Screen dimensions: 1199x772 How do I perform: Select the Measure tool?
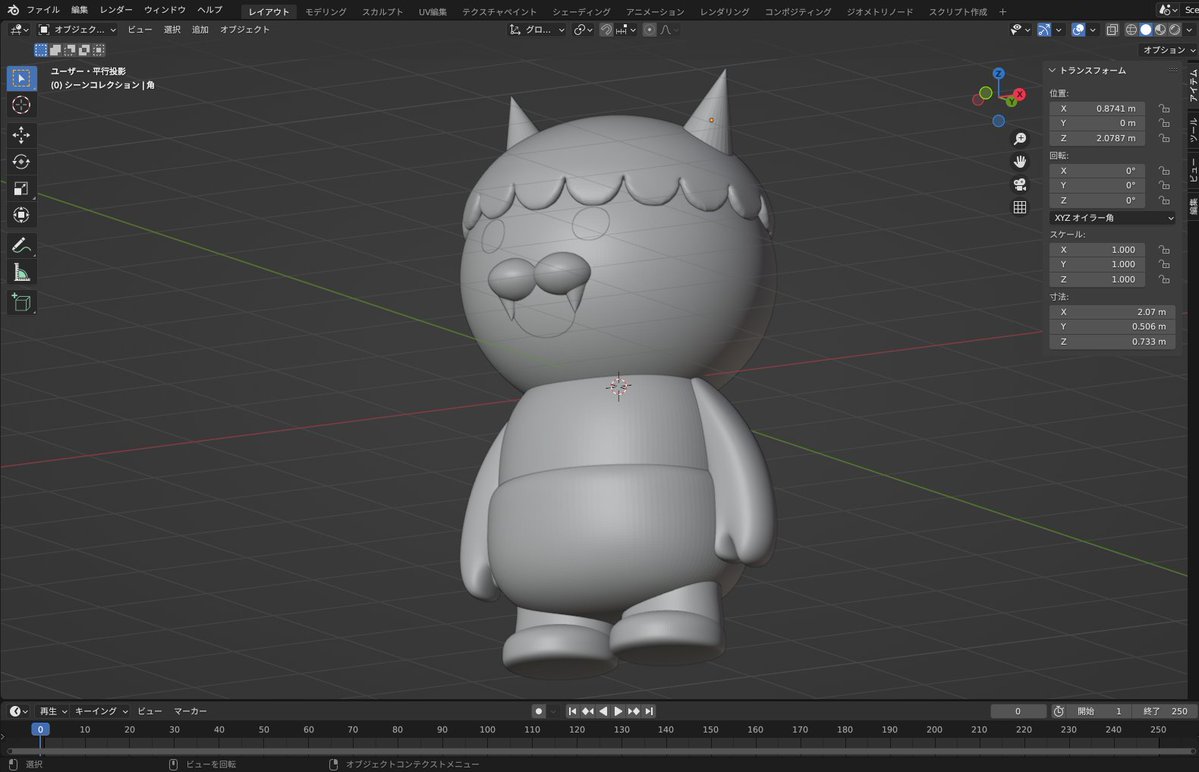(21, 272)
